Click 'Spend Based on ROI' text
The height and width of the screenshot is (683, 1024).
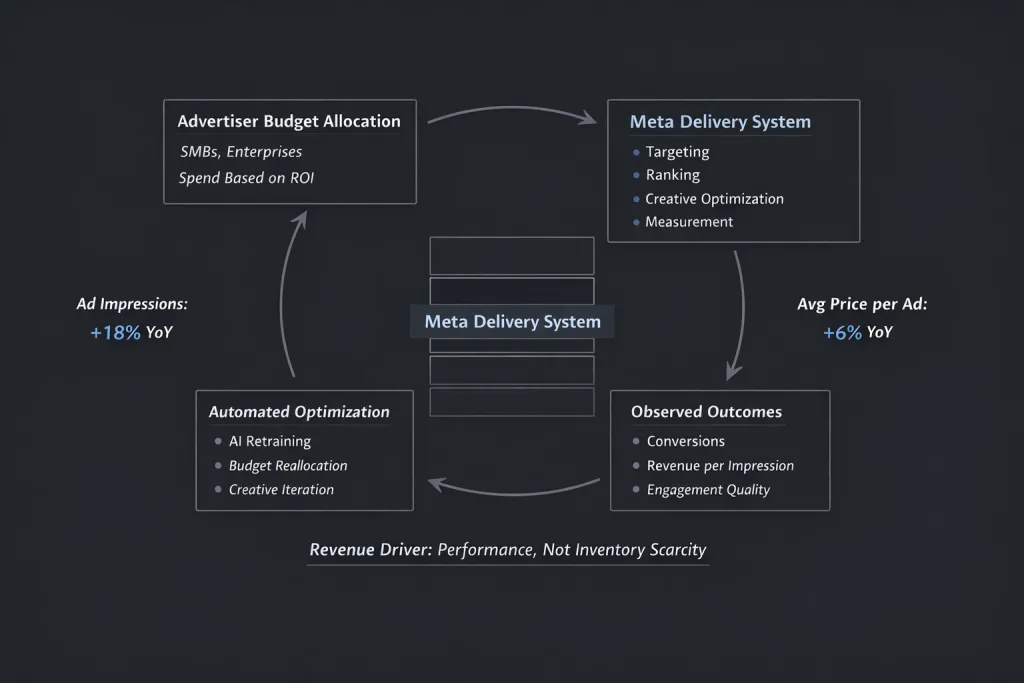pyautogui.click(x=246, y=178)
